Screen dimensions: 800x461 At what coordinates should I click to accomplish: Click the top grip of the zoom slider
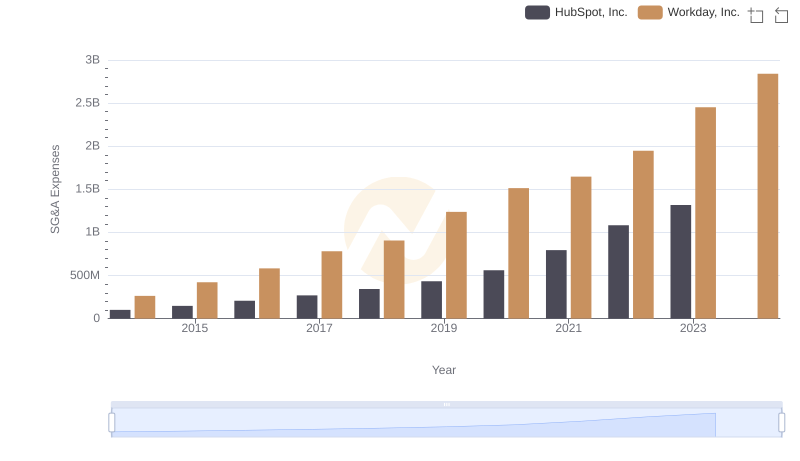click(446, 404)
